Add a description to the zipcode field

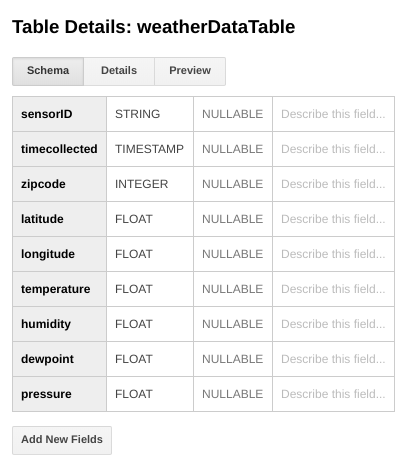(x=333, y=184)
